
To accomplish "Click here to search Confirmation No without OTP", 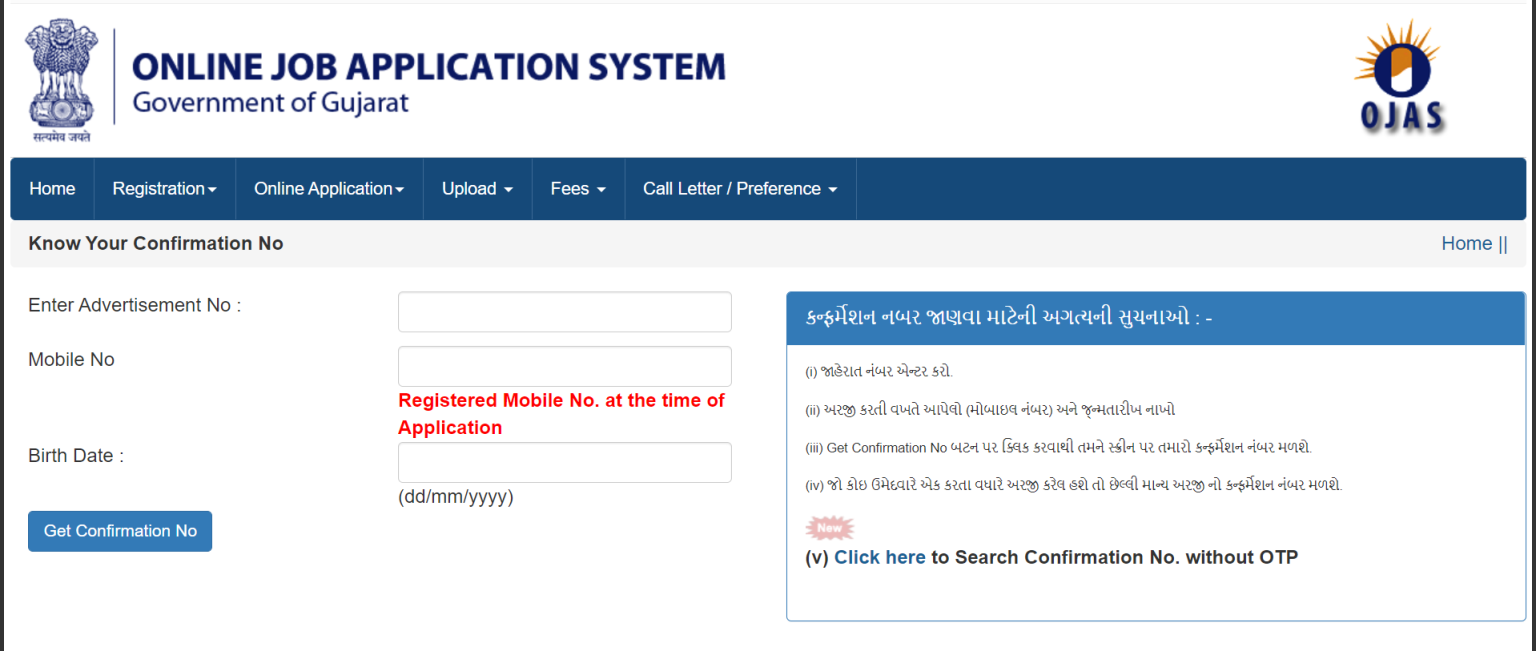I will (x=880, y=557).
